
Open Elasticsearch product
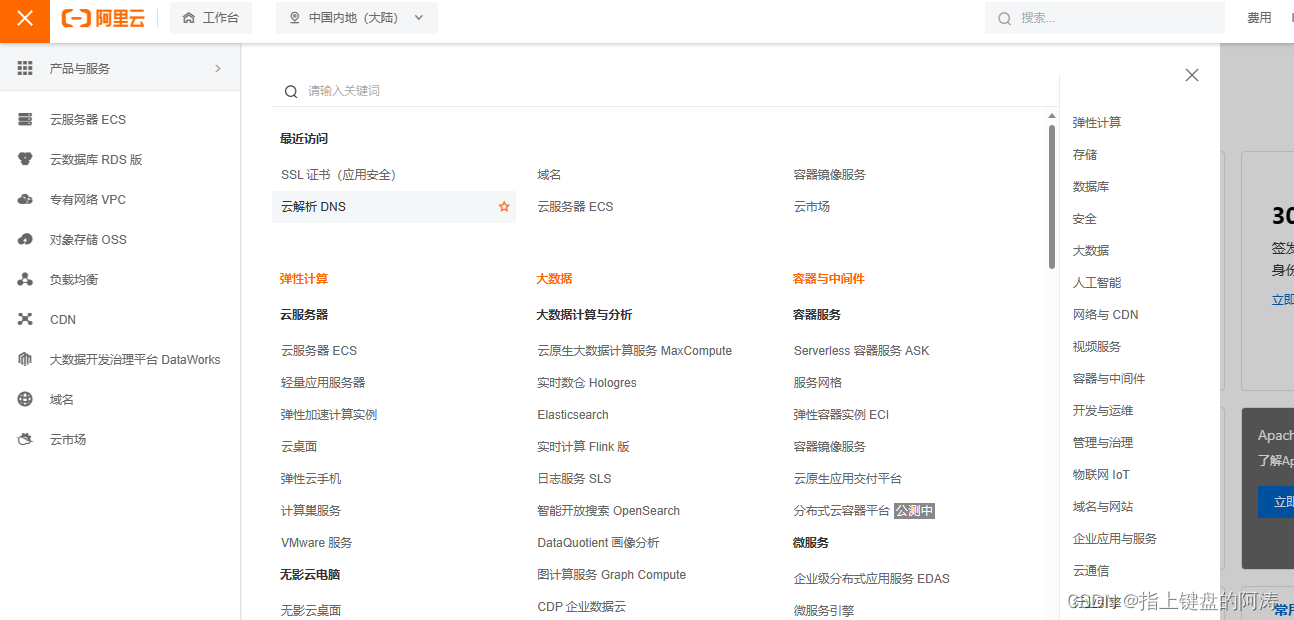click(573, 415)
